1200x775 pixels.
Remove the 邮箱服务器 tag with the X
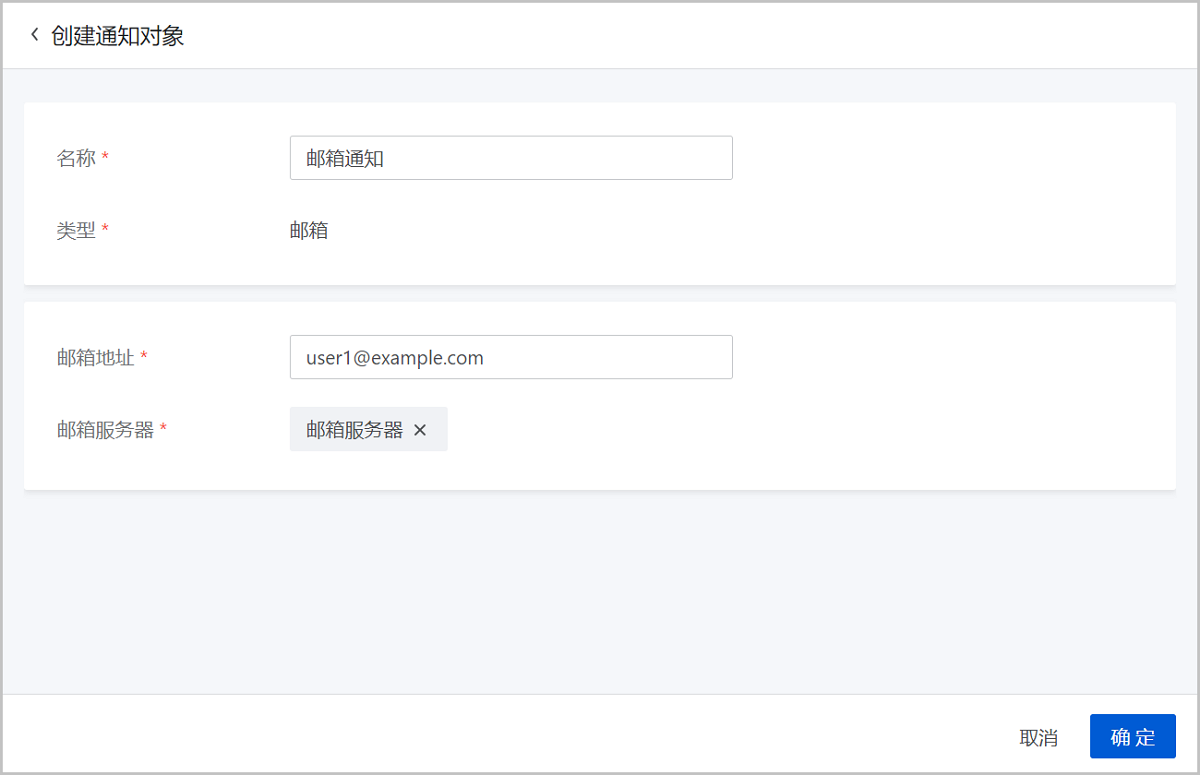[420, 430]
